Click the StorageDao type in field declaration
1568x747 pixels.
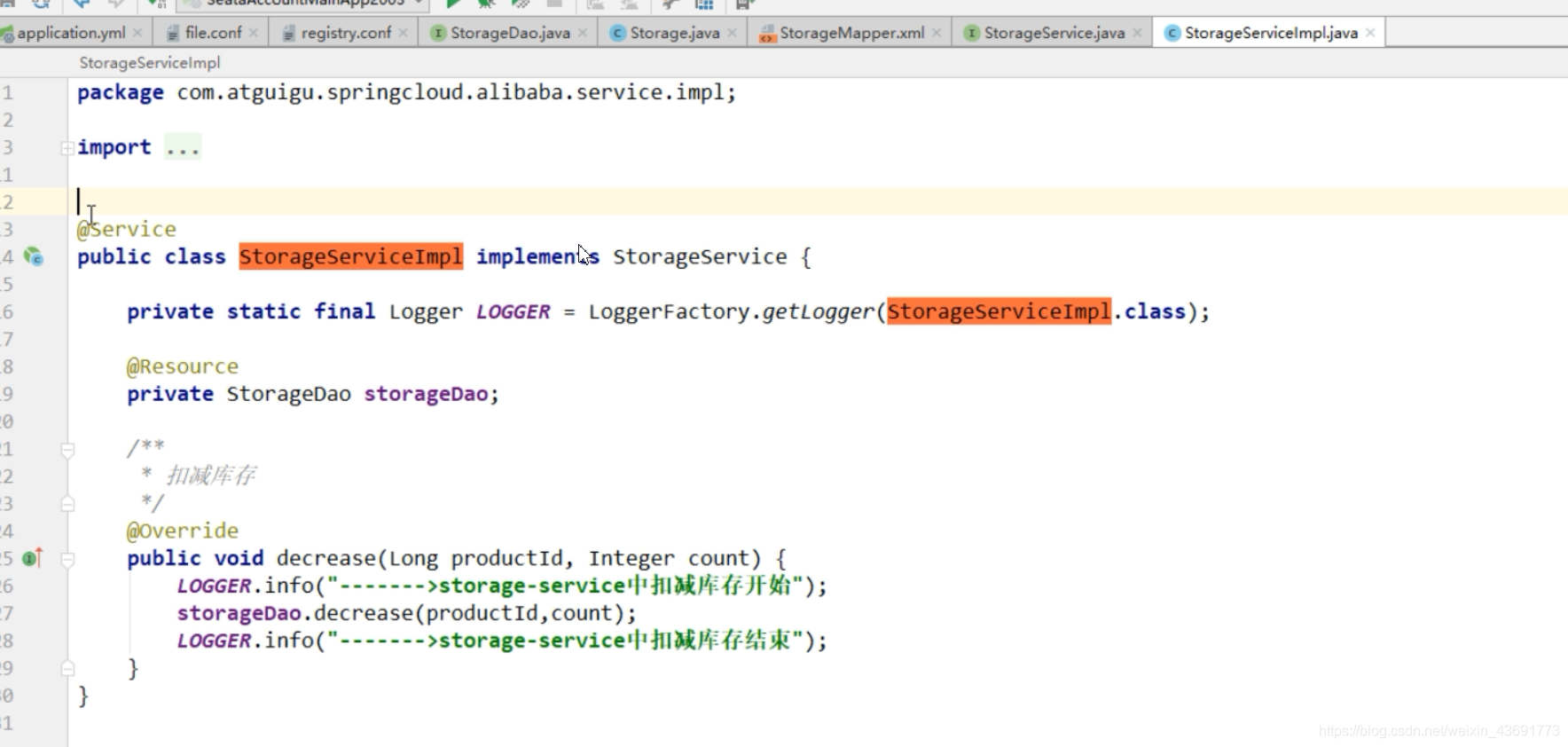289,394
